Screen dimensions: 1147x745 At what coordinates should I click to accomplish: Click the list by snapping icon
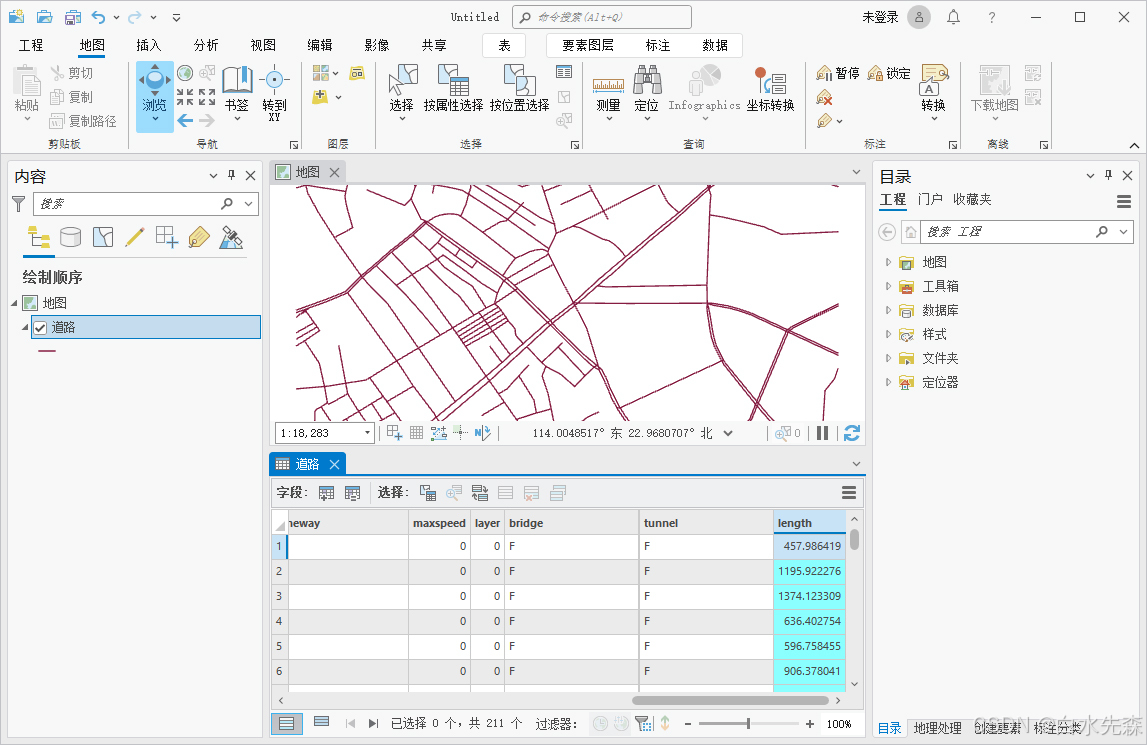point(167,237)
